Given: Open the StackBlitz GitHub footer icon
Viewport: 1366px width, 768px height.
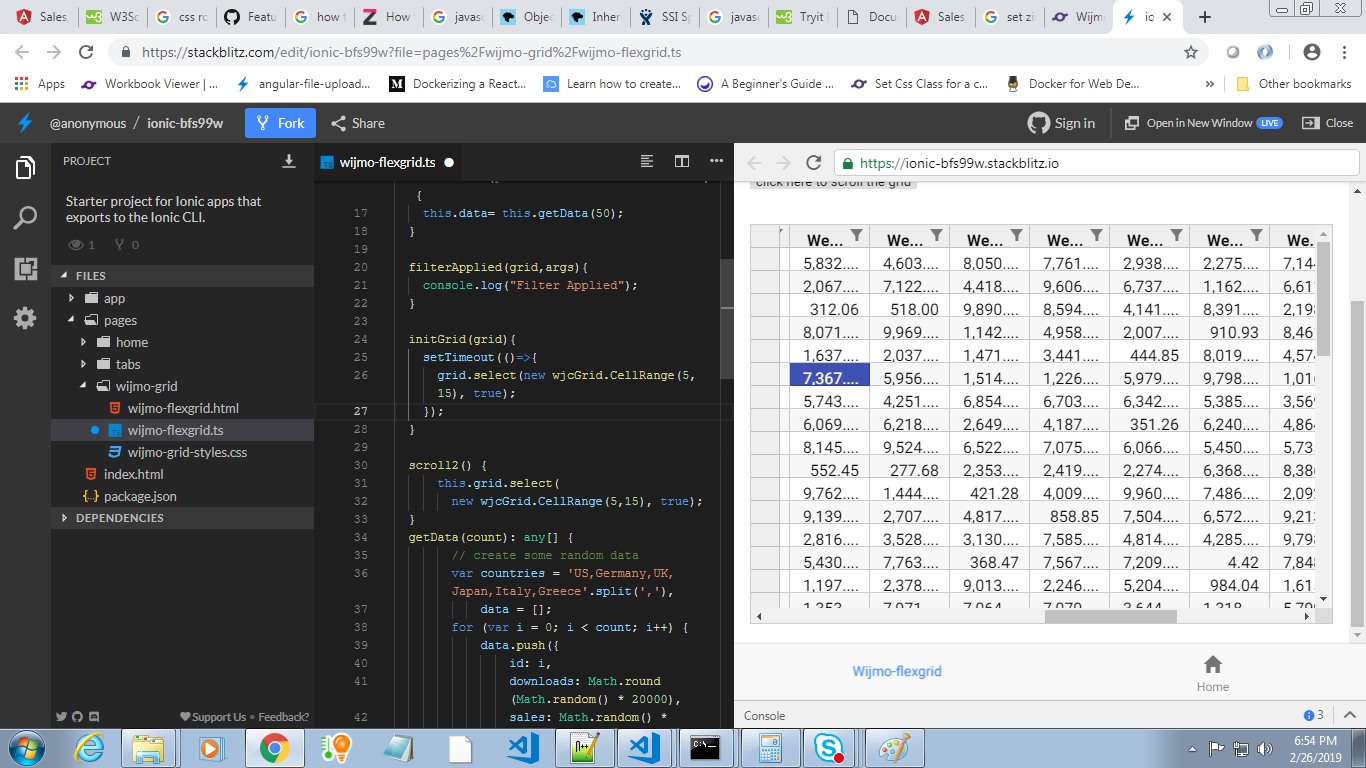Looking at the screenshot, I should click(x=78, y=717).
